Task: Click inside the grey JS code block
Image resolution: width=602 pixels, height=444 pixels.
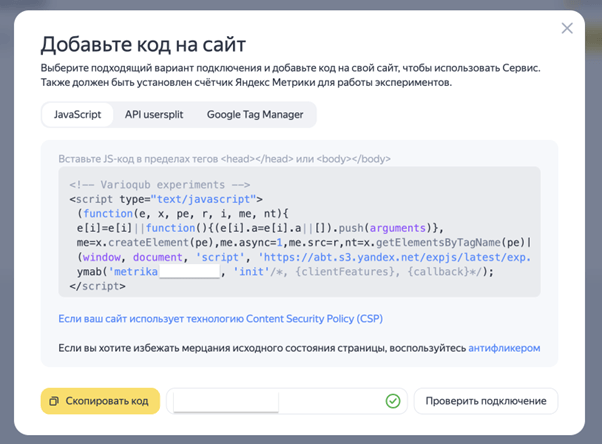Action: click(300, 232)
